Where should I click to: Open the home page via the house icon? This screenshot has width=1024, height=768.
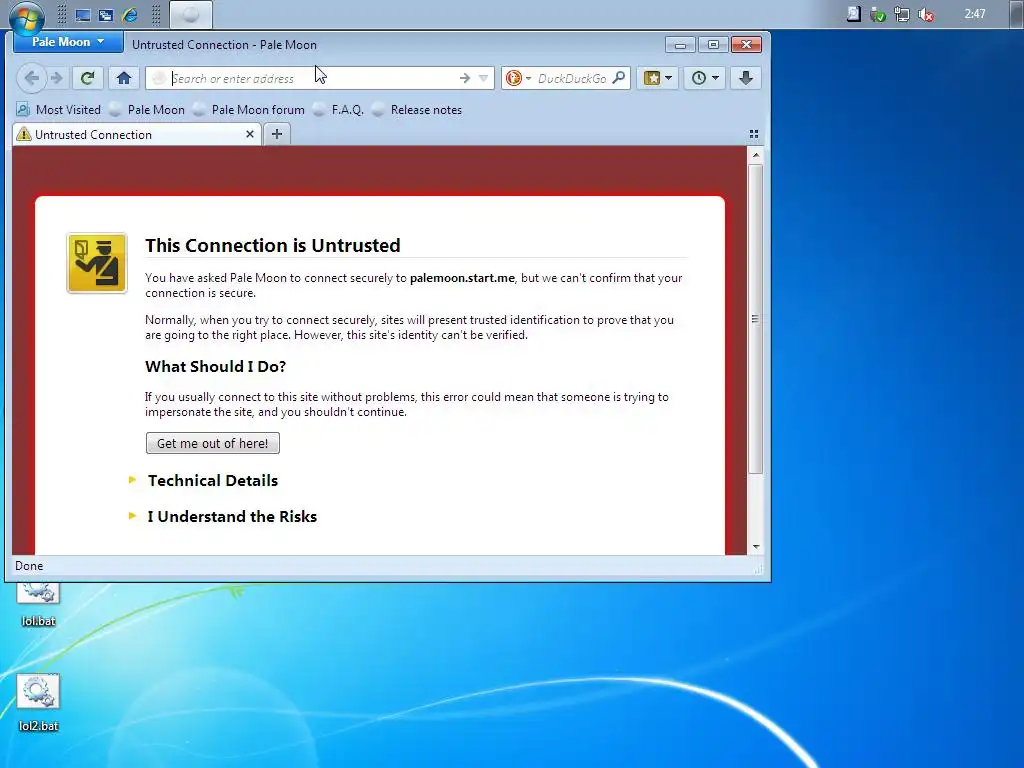pos(123,78)
